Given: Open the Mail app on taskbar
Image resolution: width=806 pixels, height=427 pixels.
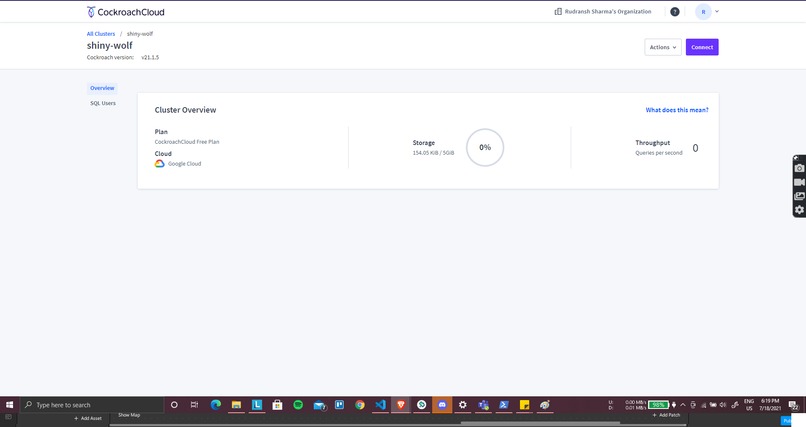Looking at the screenshot, I should (x=319, y=405).
